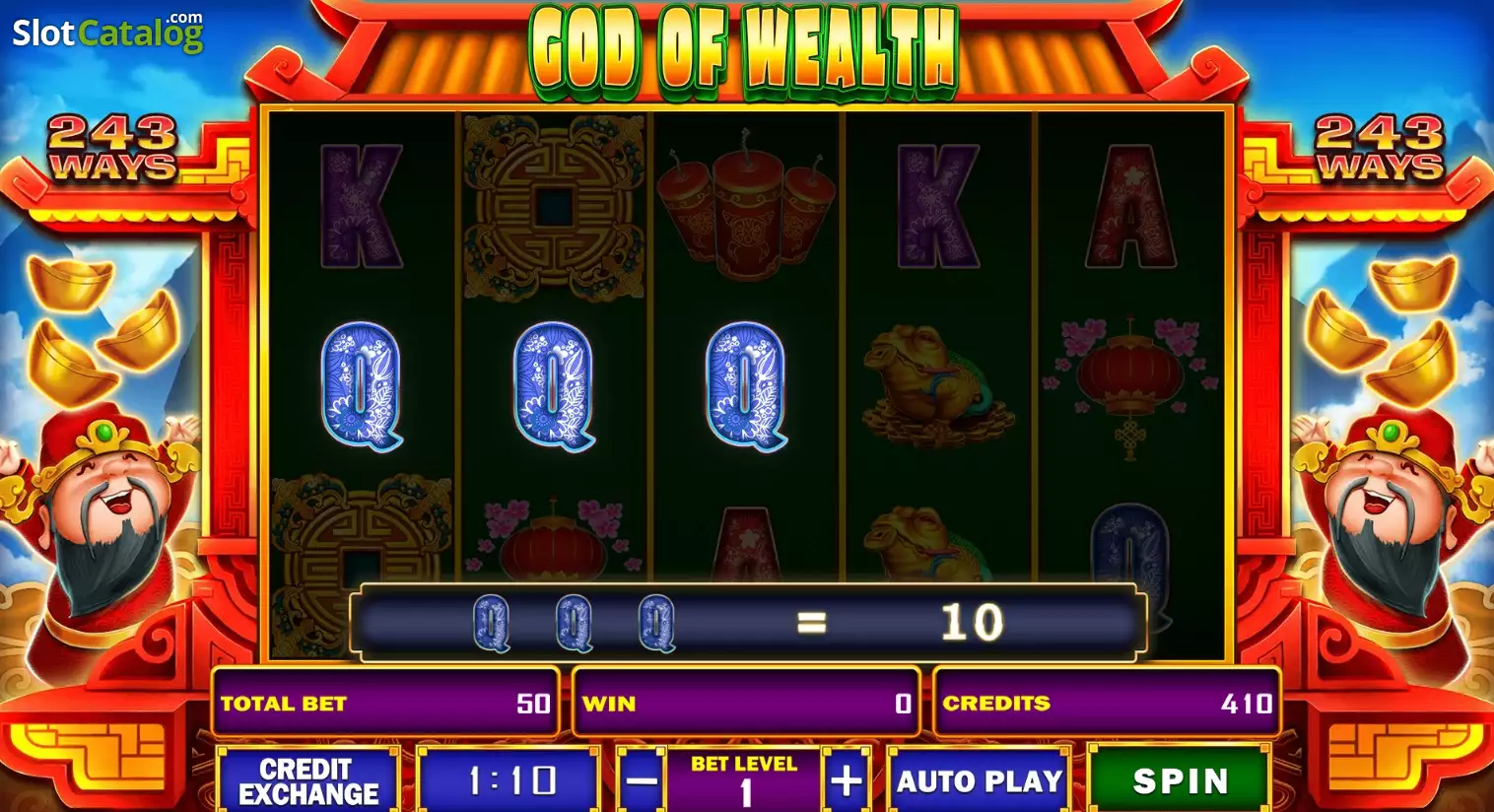Click the left 243 WAYS badge

tap(113, 148)
